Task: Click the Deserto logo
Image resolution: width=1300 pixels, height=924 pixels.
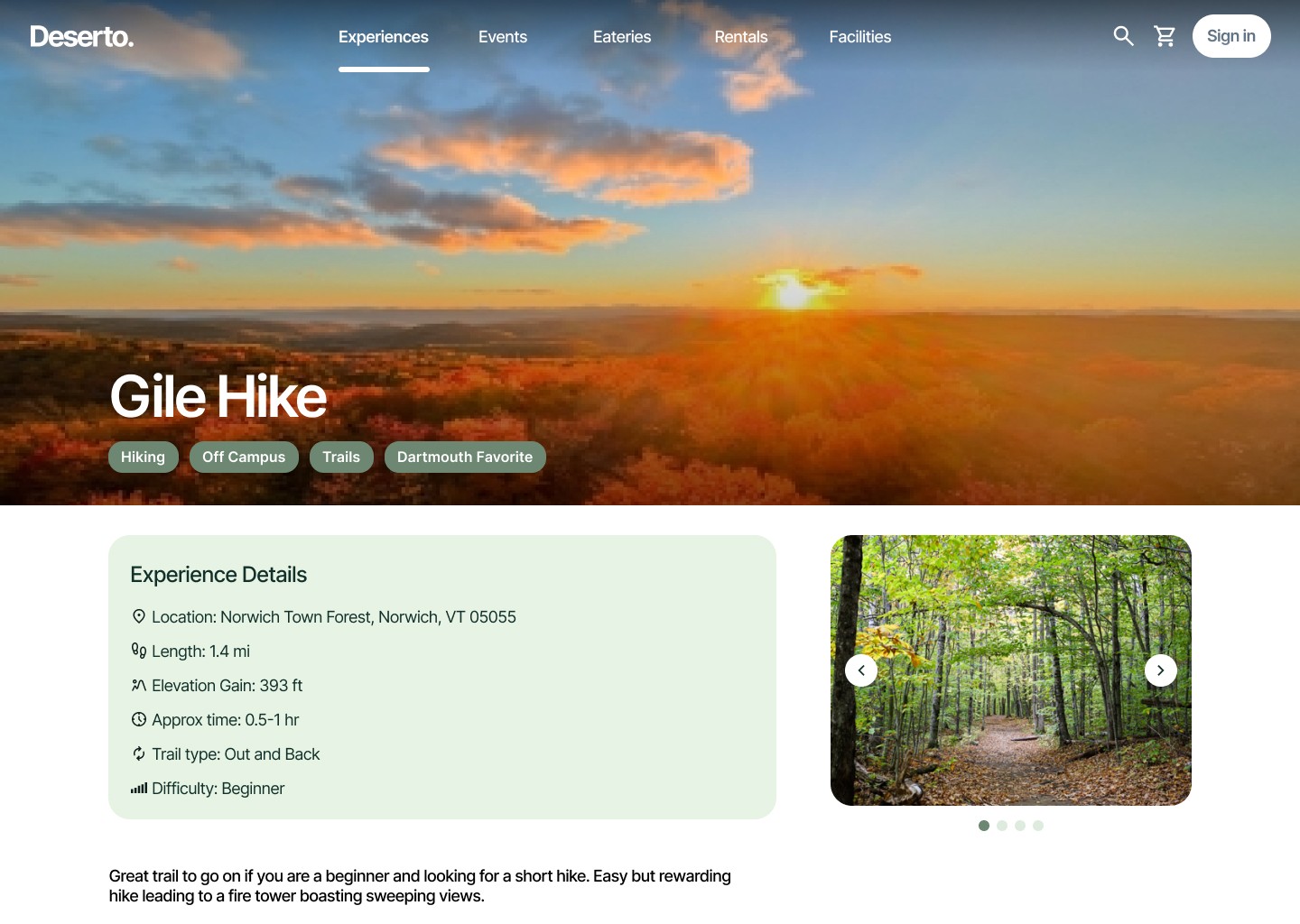Action: tap(81, 36)
